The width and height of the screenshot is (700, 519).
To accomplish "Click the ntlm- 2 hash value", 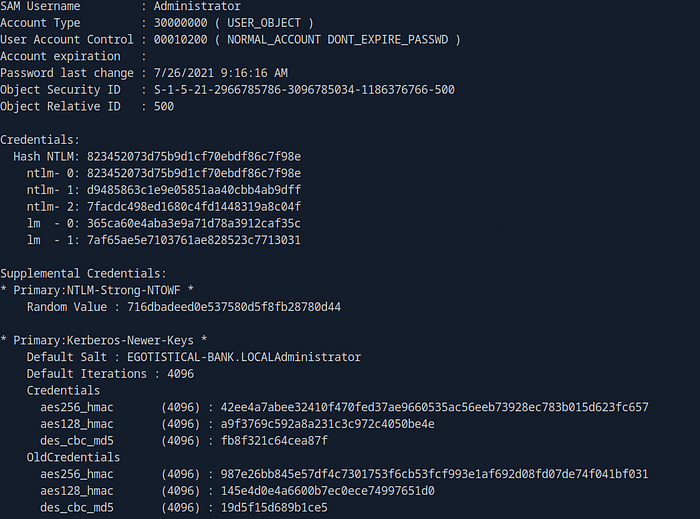I will 194,207.
